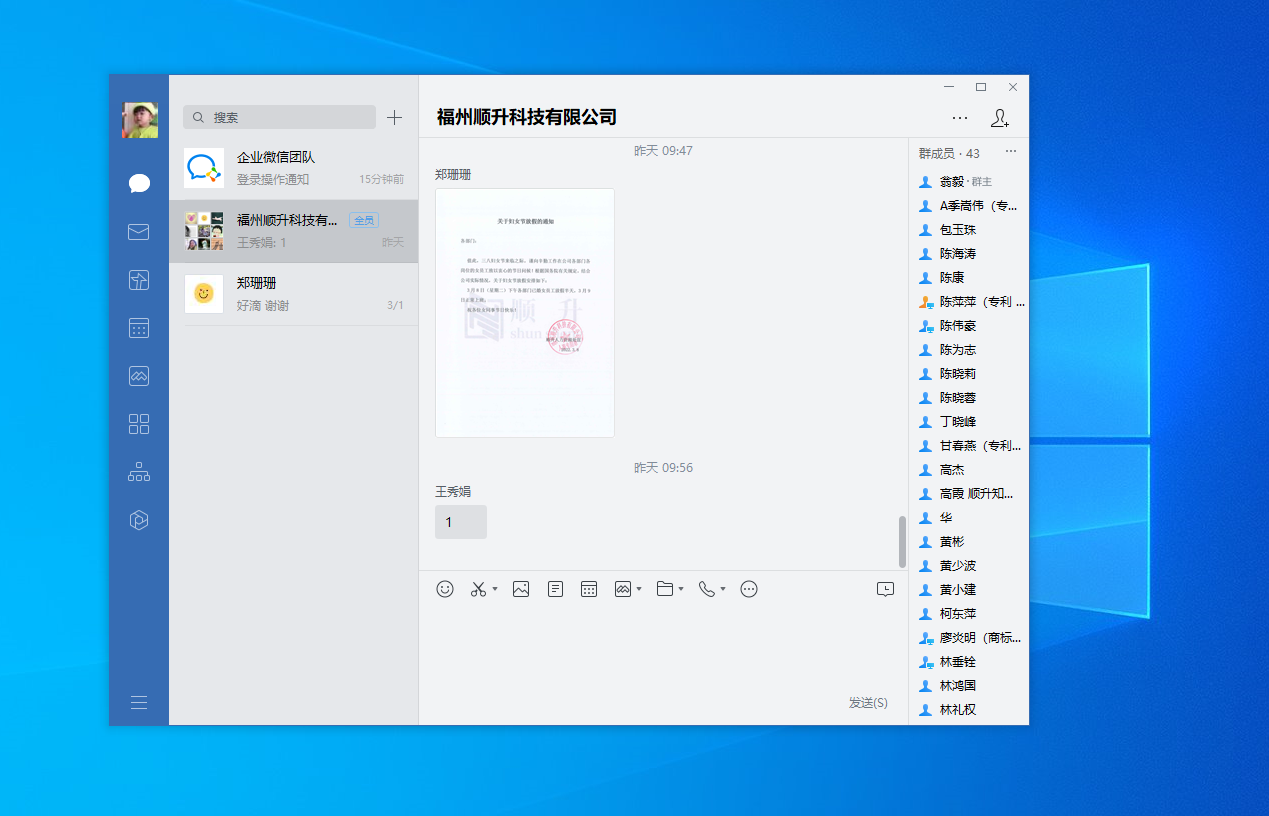Open the organization contacts icon in sidebar
The image size is (1269, 816).
(139, 472)
